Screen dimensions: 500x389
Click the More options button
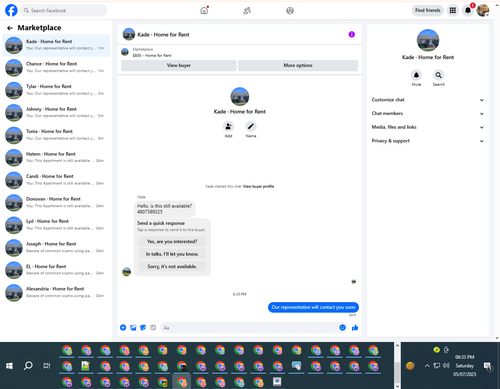(x=298, y=65)
